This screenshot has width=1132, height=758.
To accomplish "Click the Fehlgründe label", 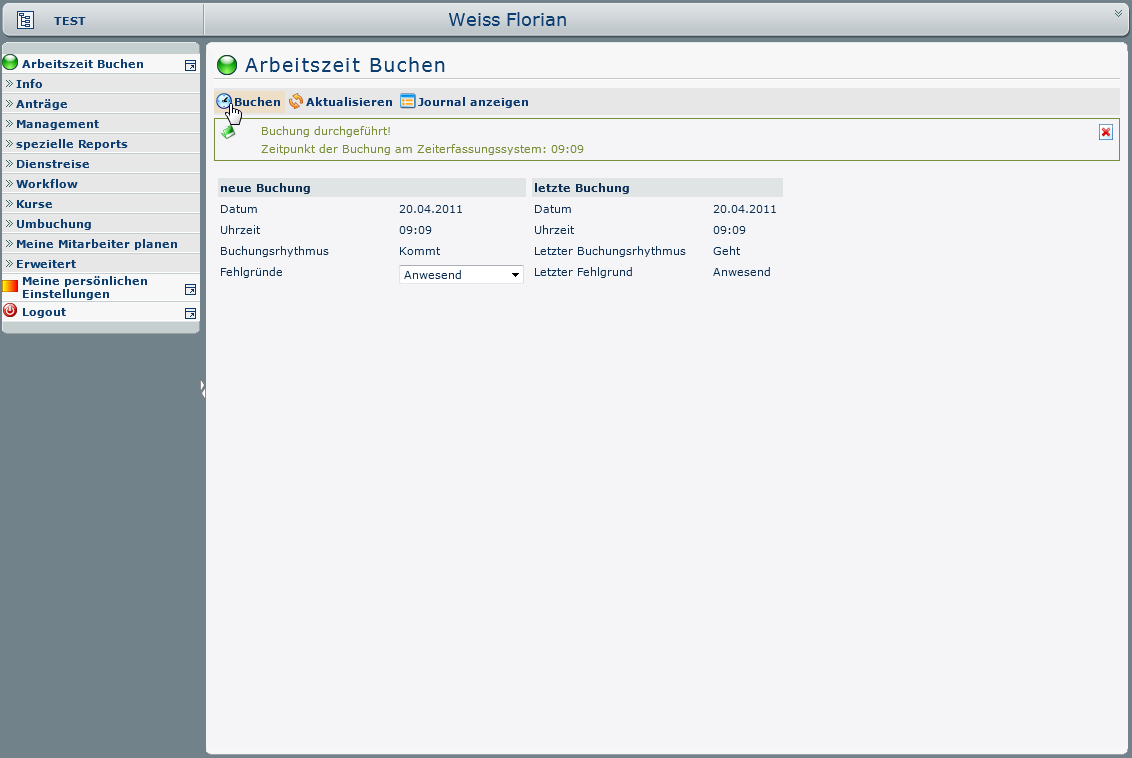I will pyautogui.click(x=251, y=272).
